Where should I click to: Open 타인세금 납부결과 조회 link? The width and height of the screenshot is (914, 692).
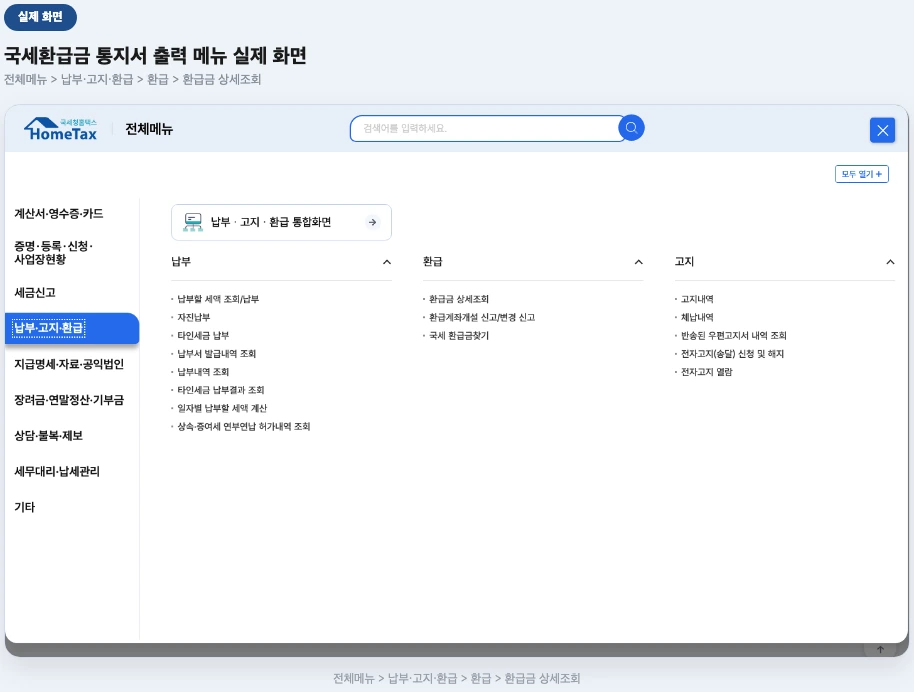point(221,390)
